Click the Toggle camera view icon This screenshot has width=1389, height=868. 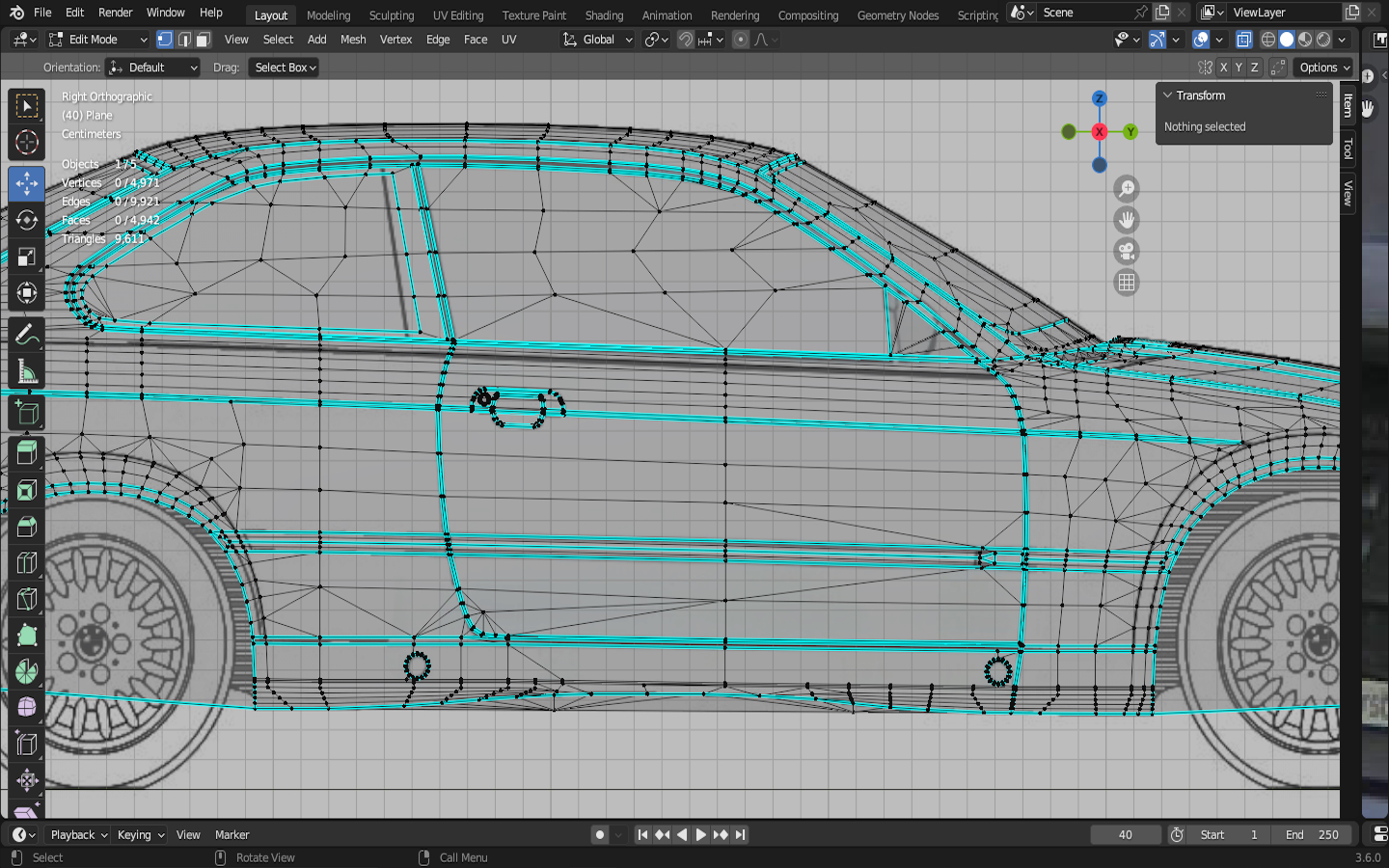1126,252
